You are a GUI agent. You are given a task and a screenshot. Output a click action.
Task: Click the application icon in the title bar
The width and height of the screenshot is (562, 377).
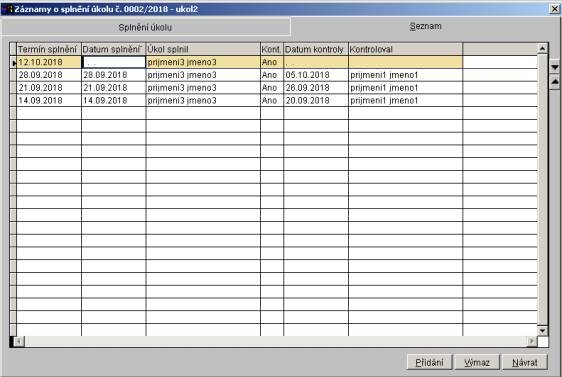[x=7, y=9]
